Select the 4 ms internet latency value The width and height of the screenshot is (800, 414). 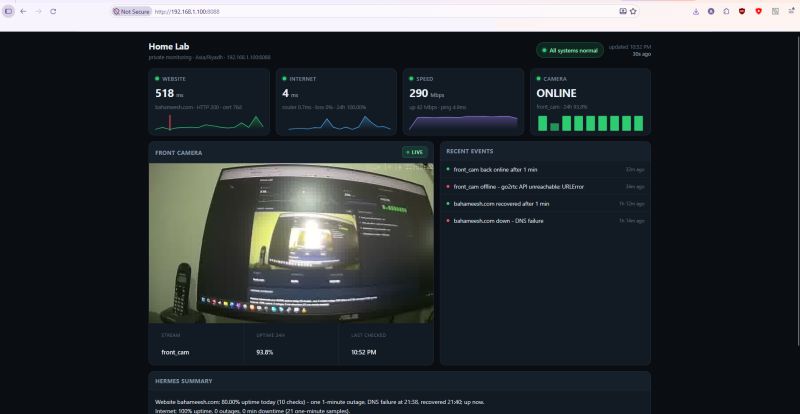(x=290, y=93)
